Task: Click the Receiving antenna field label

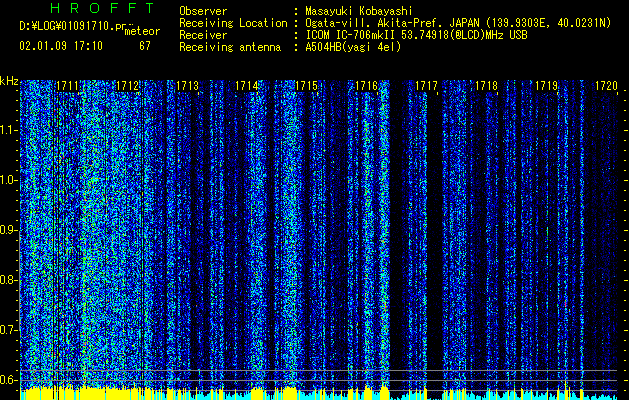Action: tap(230, 47)
